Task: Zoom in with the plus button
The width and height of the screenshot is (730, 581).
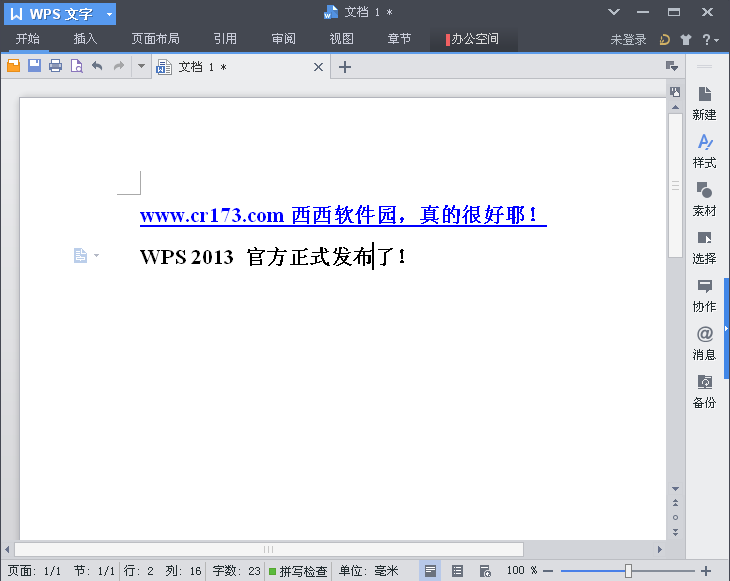Action: click(706, 571)
